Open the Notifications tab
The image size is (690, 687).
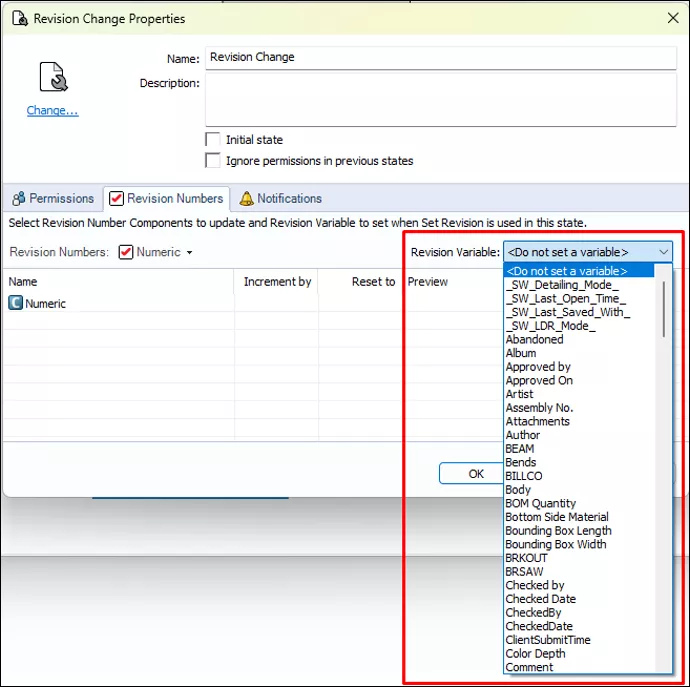pyautogui.click(x=281, y=198)
